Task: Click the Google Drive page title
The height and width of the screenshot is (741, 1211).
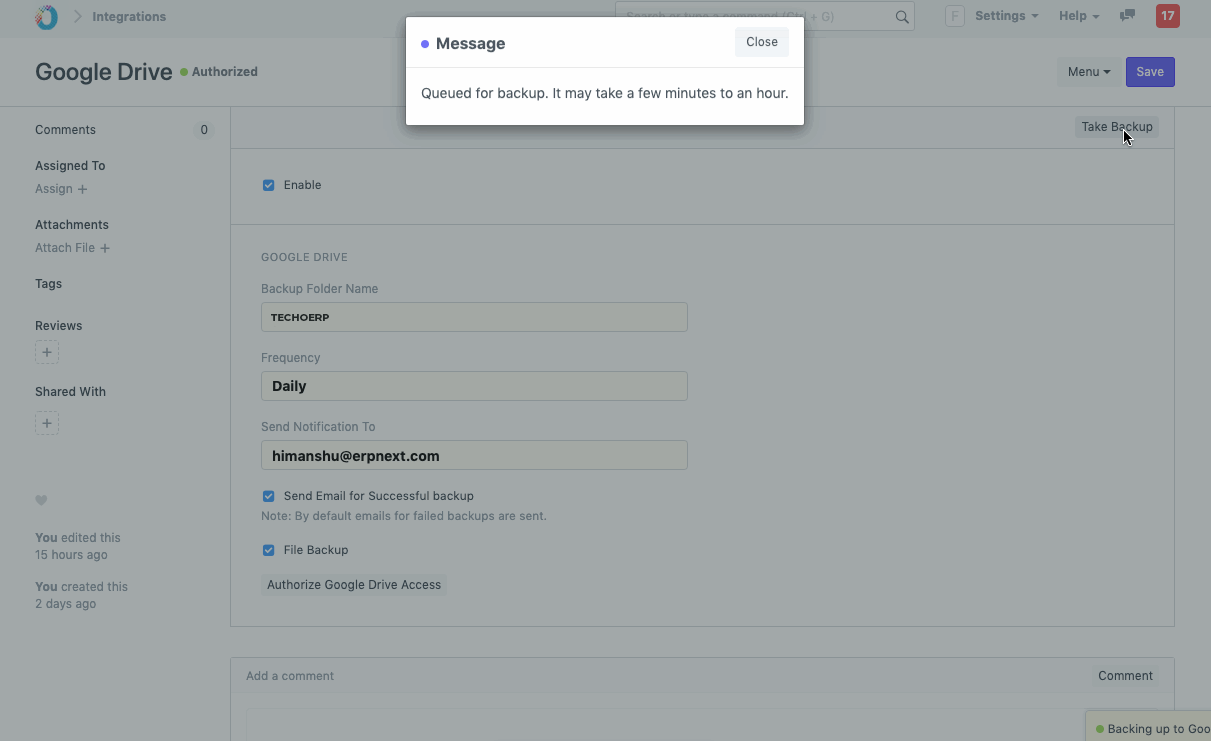Action: (x=104, y=72)
